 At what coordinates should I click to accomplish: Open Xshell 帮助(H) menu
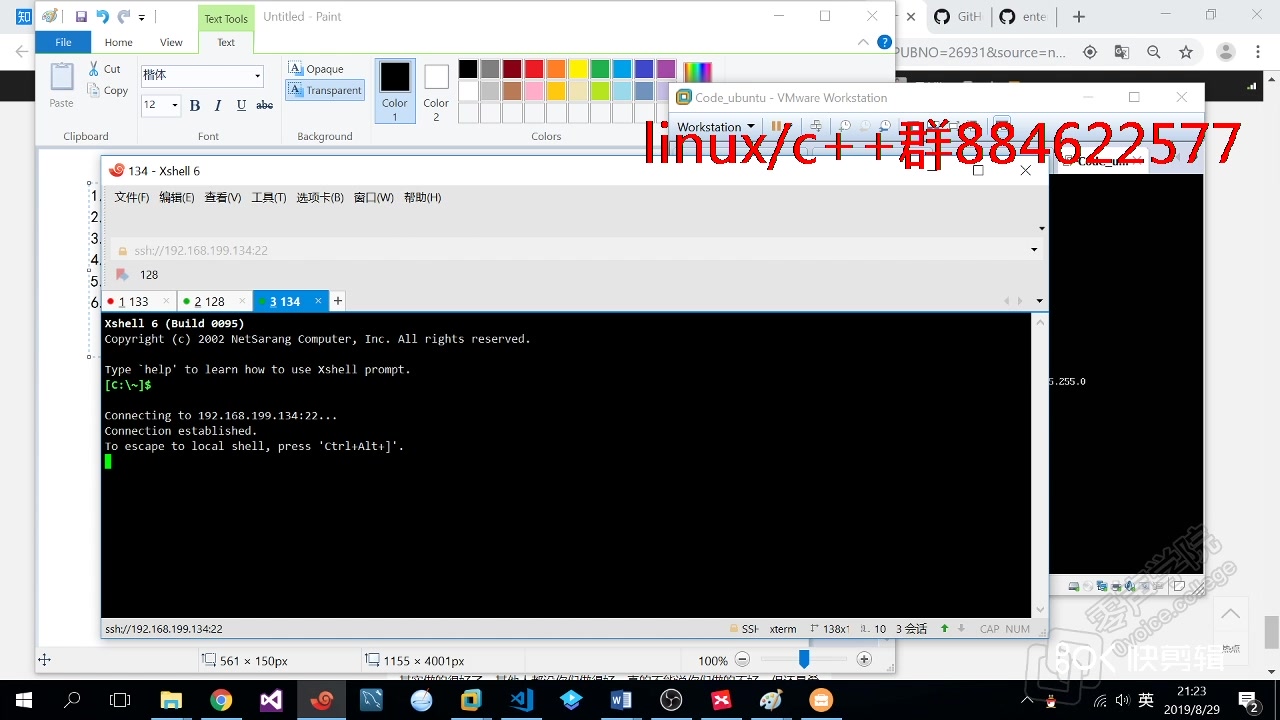coord(423,197)
